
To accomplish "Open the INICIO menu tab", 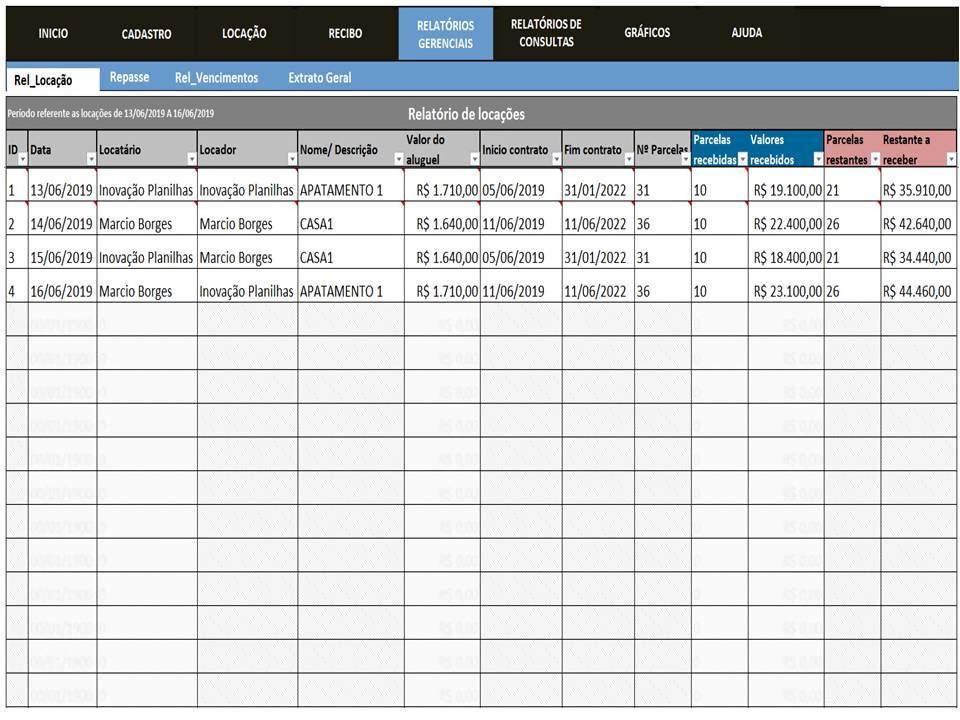I will [x=53, y=33].
